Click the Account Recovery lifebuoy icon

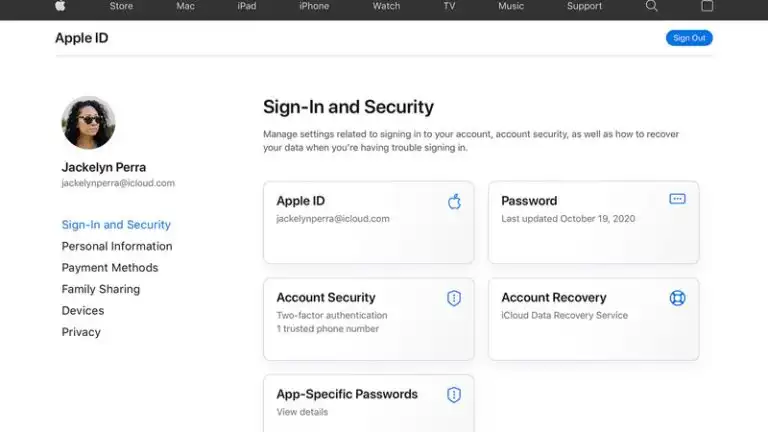pos(677,298)
